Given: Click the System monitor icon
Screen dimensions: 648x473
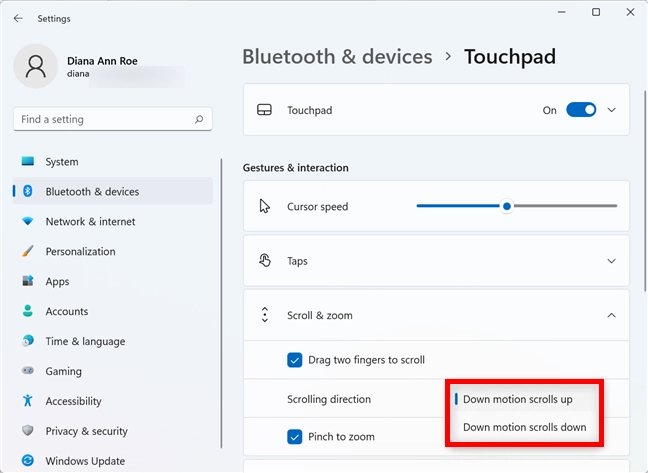Looking at the screenshot, I should [28, 161].
